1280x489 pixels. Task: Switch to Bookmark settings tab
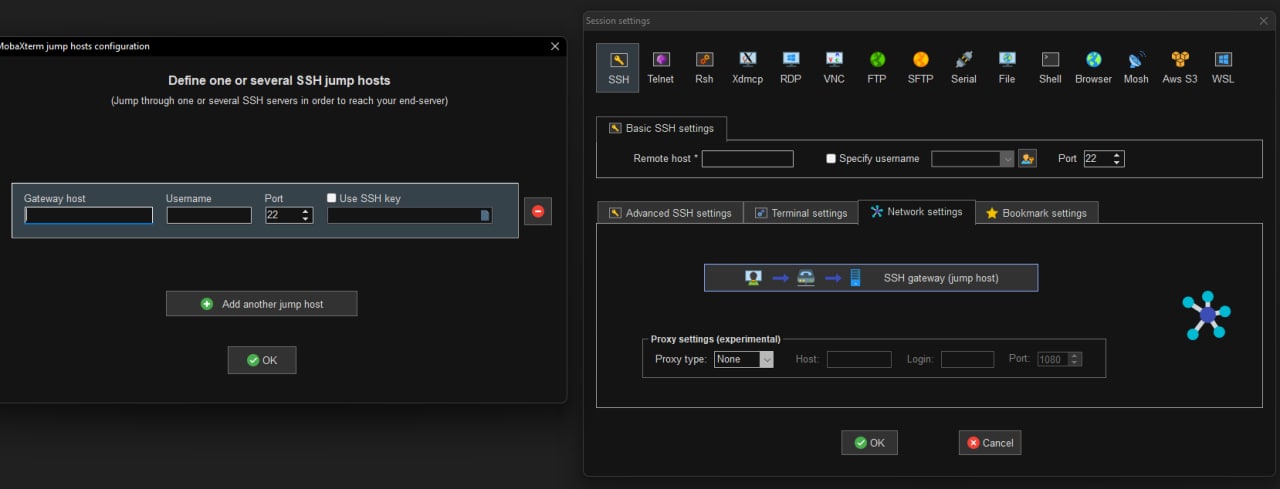point(1036,213)
